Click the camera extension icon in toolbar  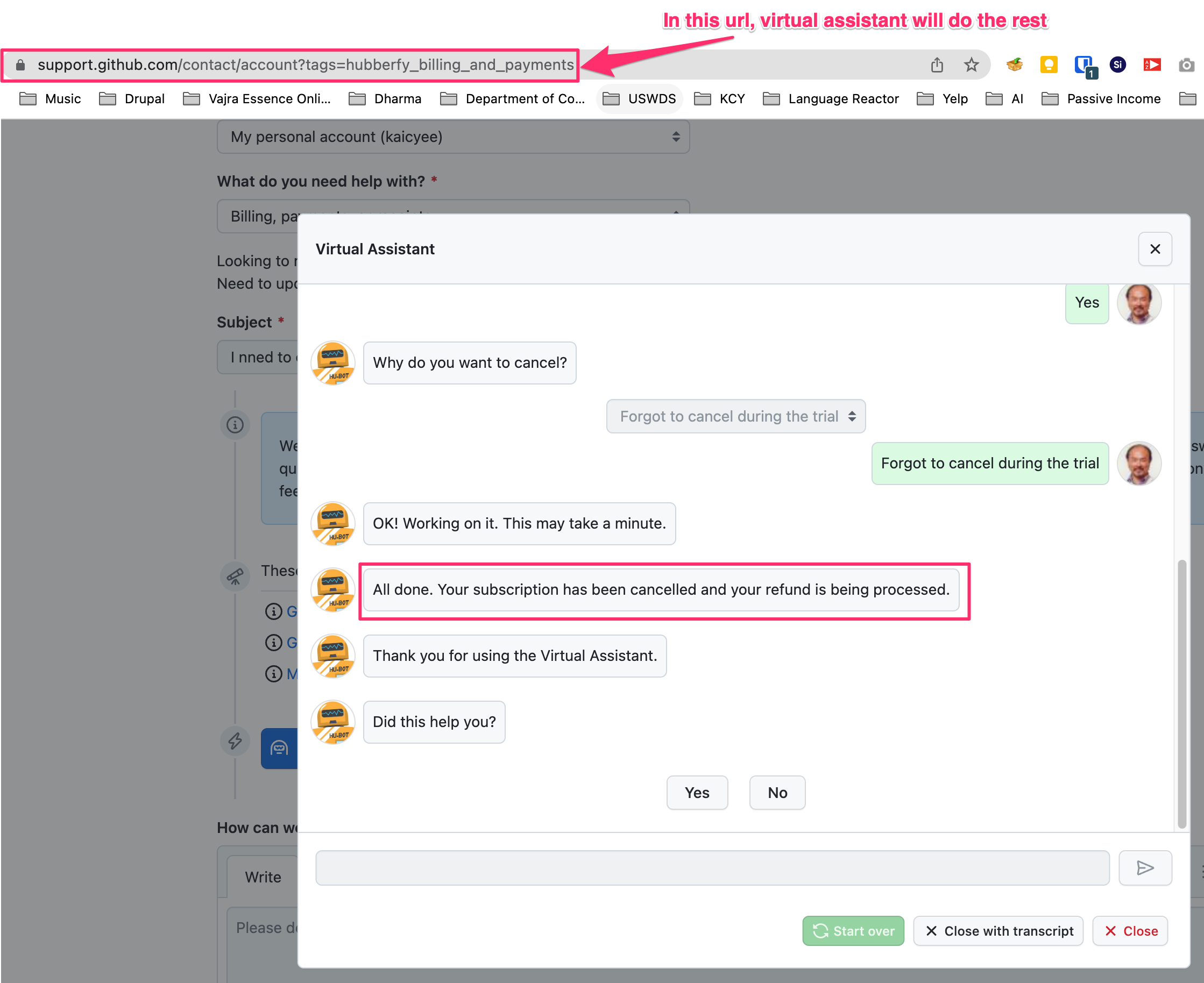(x=1186, y=65)
